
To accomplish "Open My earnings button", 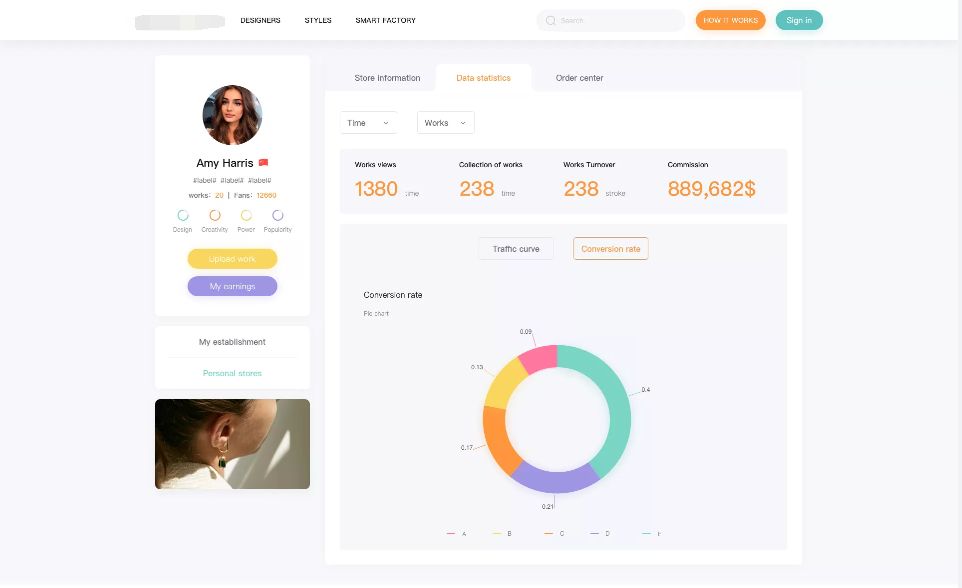I will pyautogui.click(x=233, y=286).
